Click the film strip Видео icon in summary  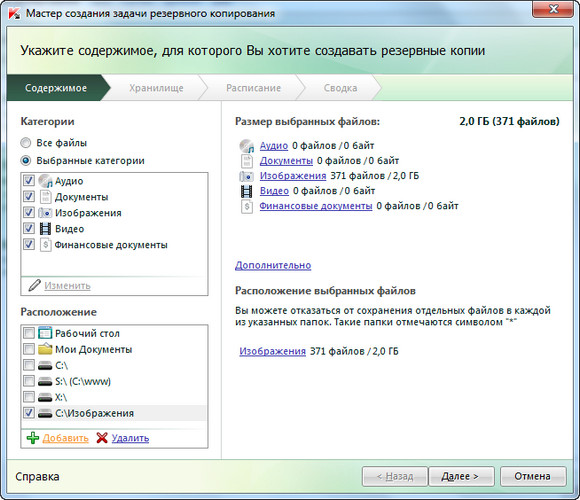pos(247,191)
